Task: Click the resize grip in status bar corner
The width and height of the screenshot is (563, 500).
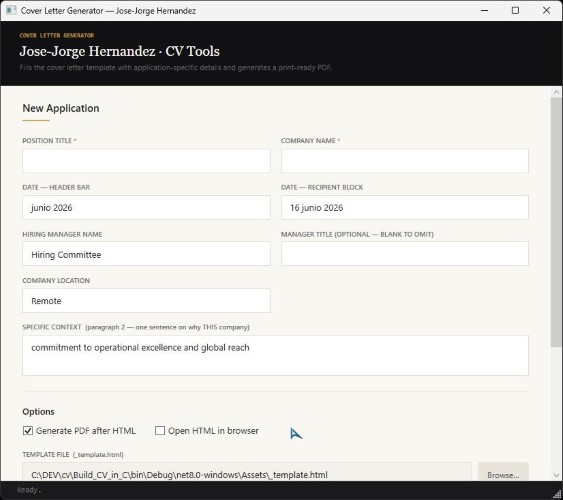Action: tap(558, 495)
